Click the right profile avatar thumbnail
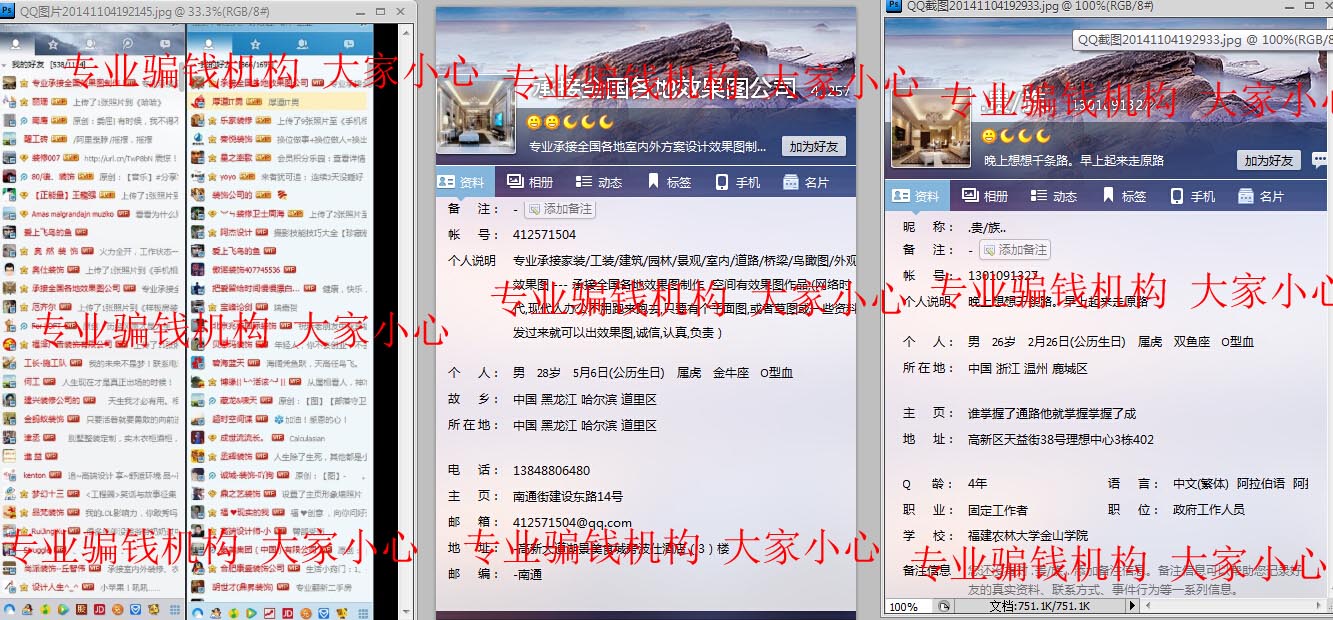The image size is (1333, 620). [x=929, y=127]
